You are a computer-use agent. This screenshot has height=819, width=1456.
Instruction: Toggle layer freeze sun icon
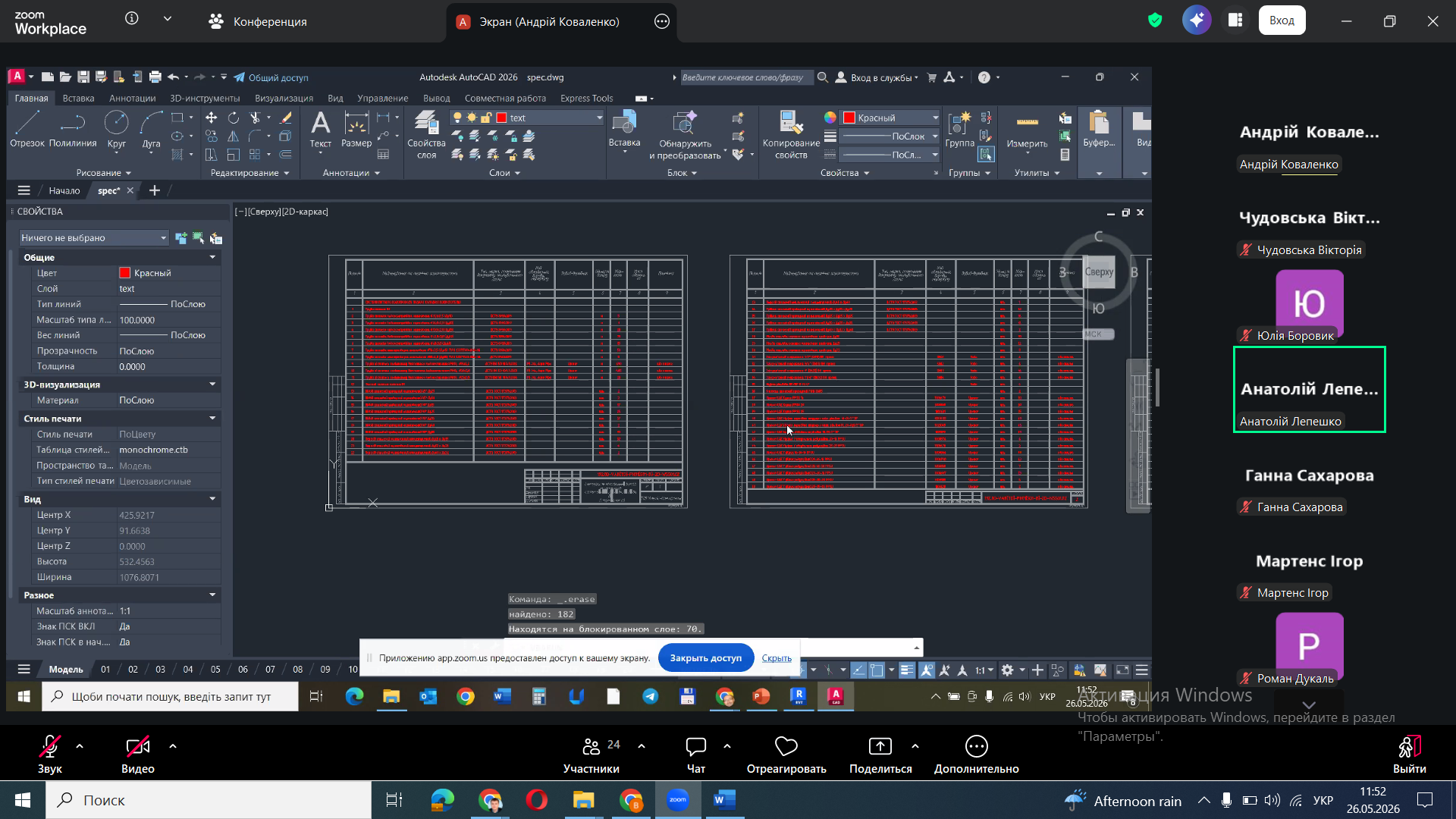click(x=472, y=118)
